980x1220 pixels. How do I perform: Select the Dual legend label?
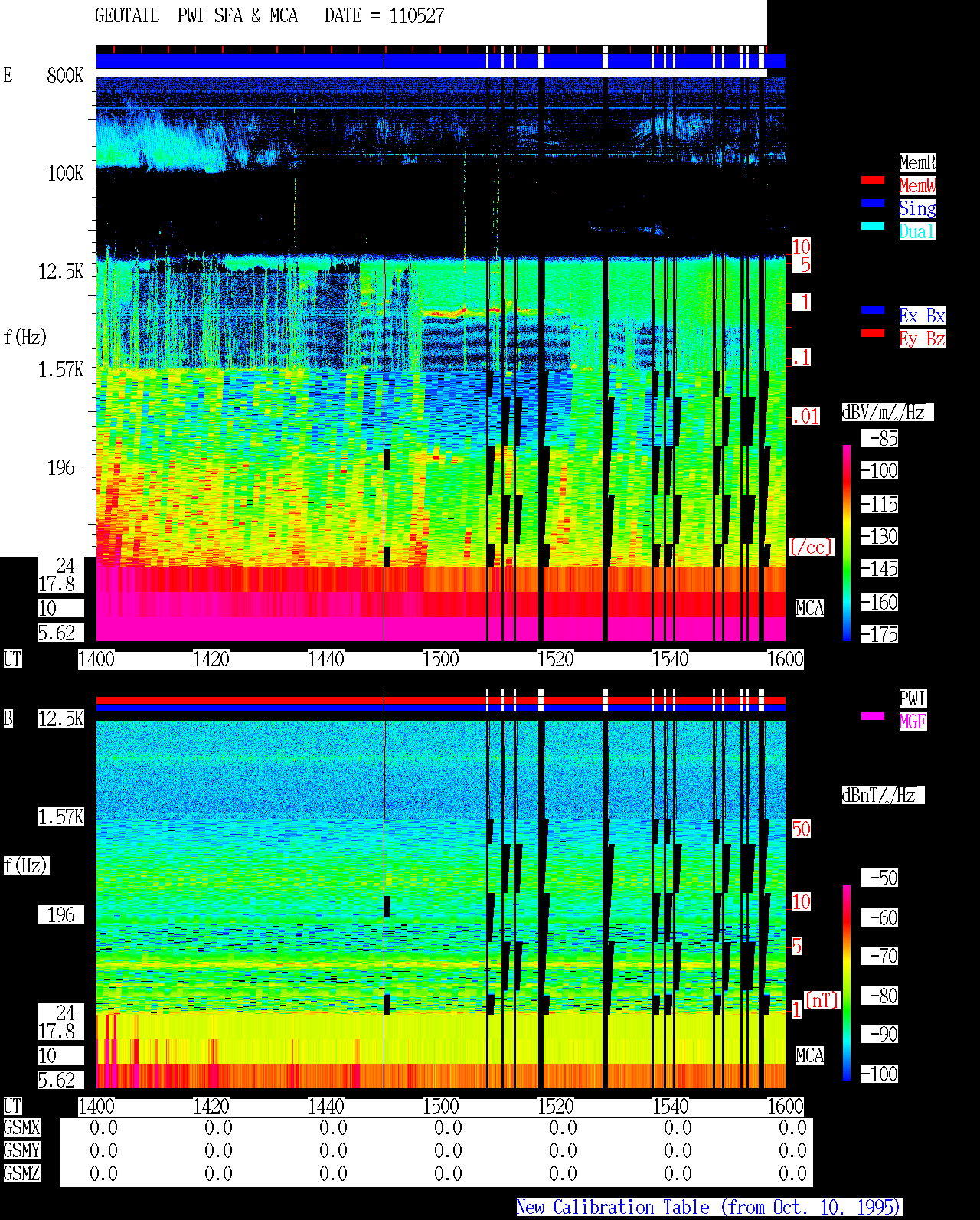click(917, 231)
